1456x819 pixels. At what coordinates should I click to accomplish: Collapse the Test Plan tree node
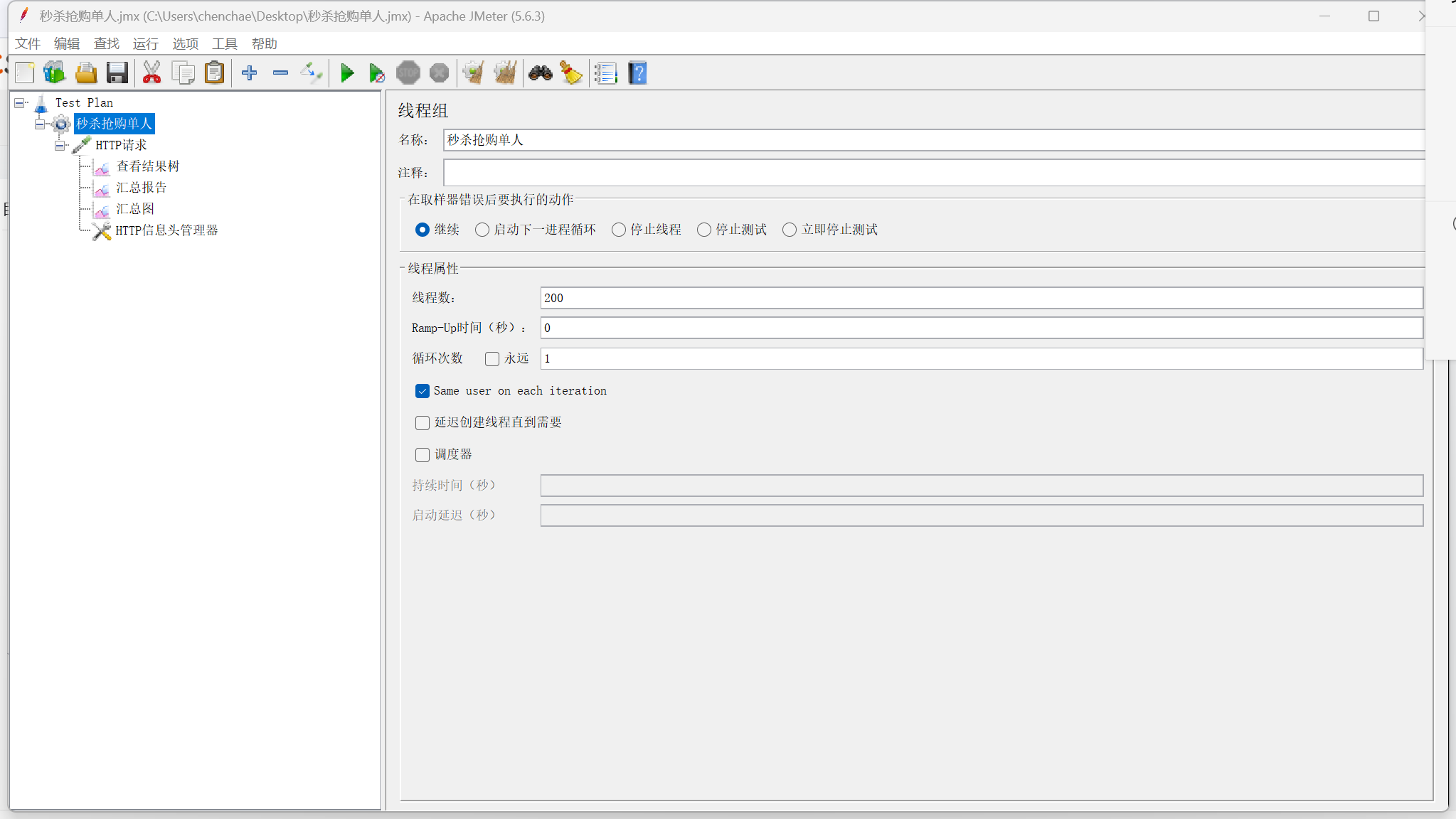(19, 103)
